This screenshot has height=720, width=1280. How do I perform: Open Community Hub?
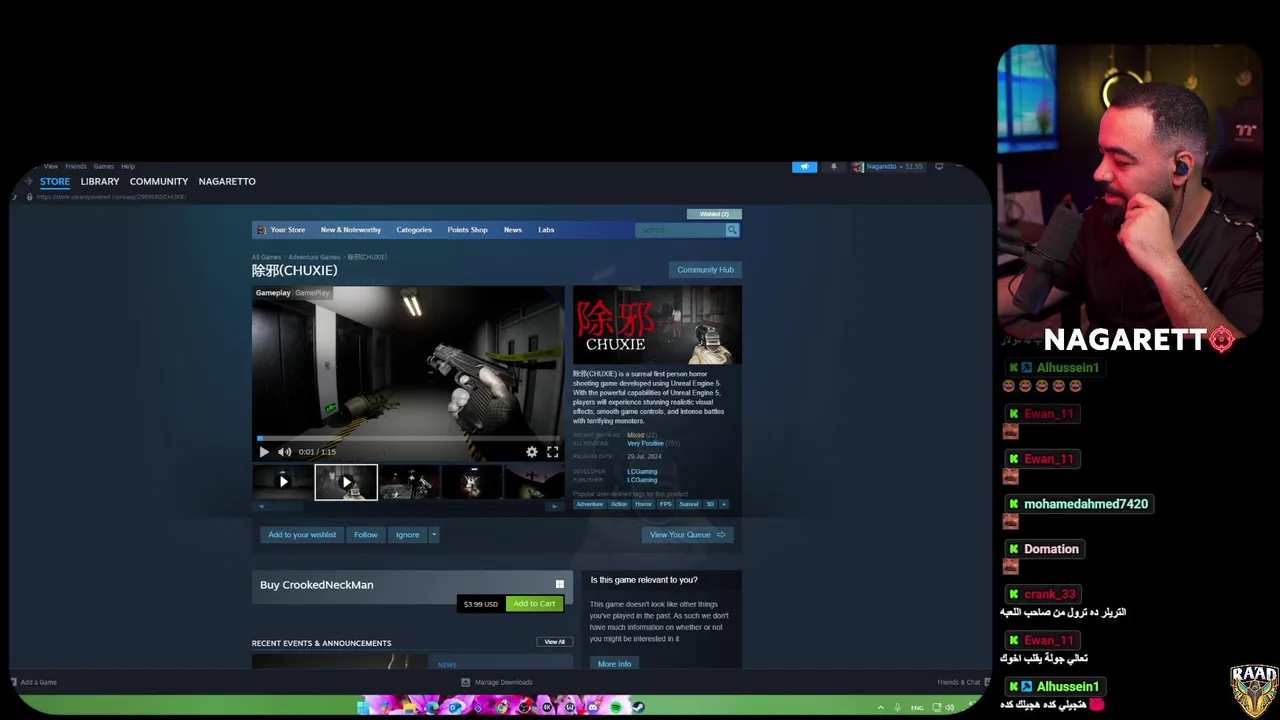click(x=705, y=270)
